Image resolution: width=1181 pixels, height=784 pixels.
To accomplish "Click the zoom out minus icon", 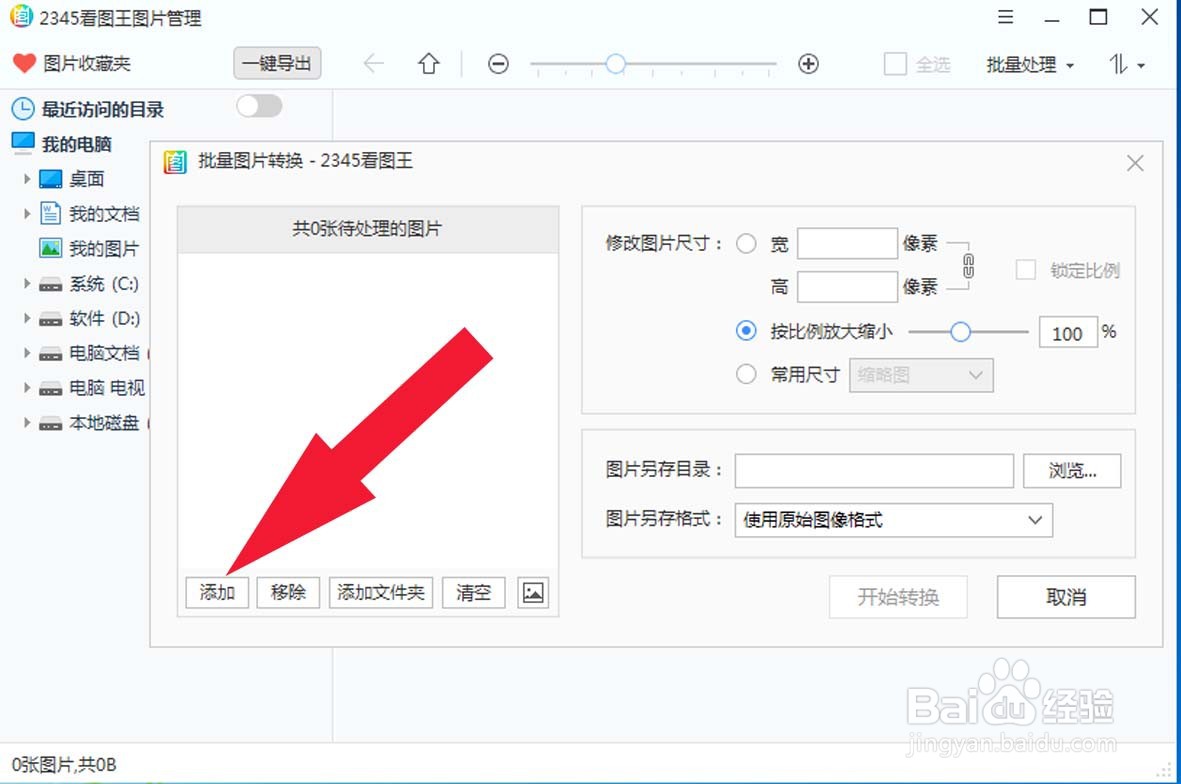I will click(498, 64).
